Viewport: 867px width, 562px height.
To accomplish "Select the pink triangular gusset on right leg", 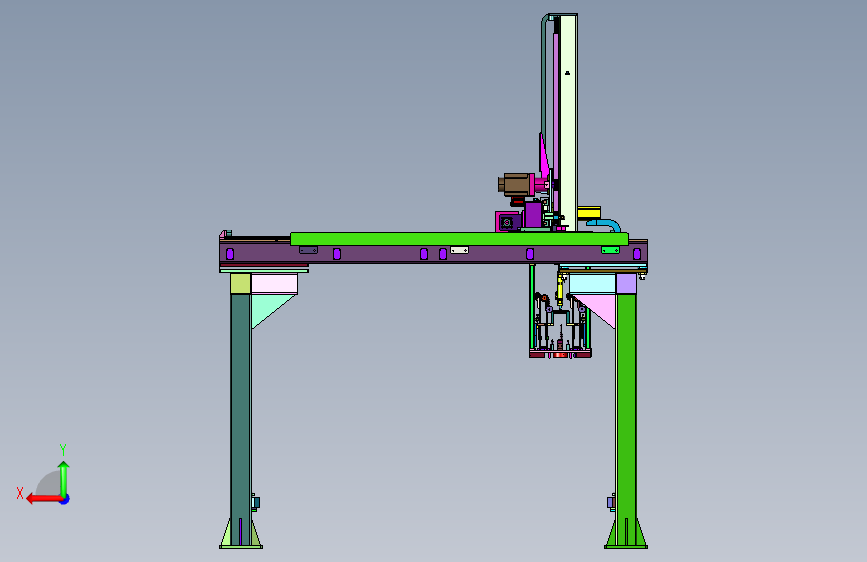I will point(599,309).
